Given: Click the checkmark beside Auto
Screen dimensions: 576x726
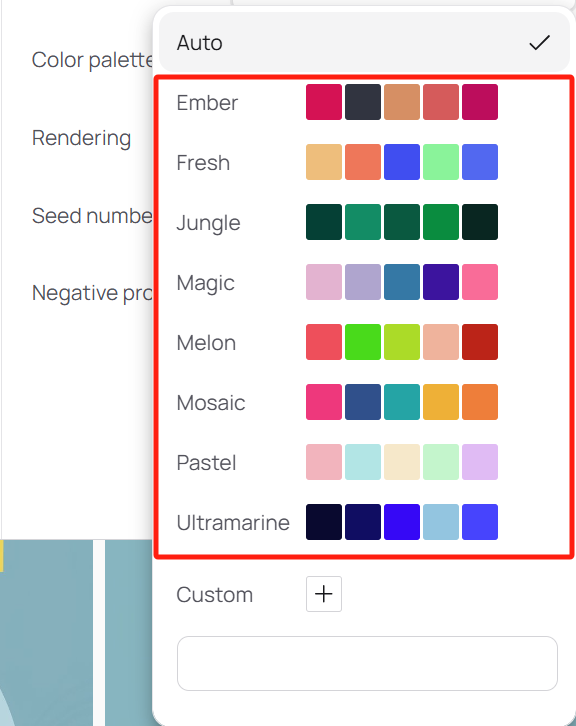Looking at the screenshot, I should click(539, 43).
